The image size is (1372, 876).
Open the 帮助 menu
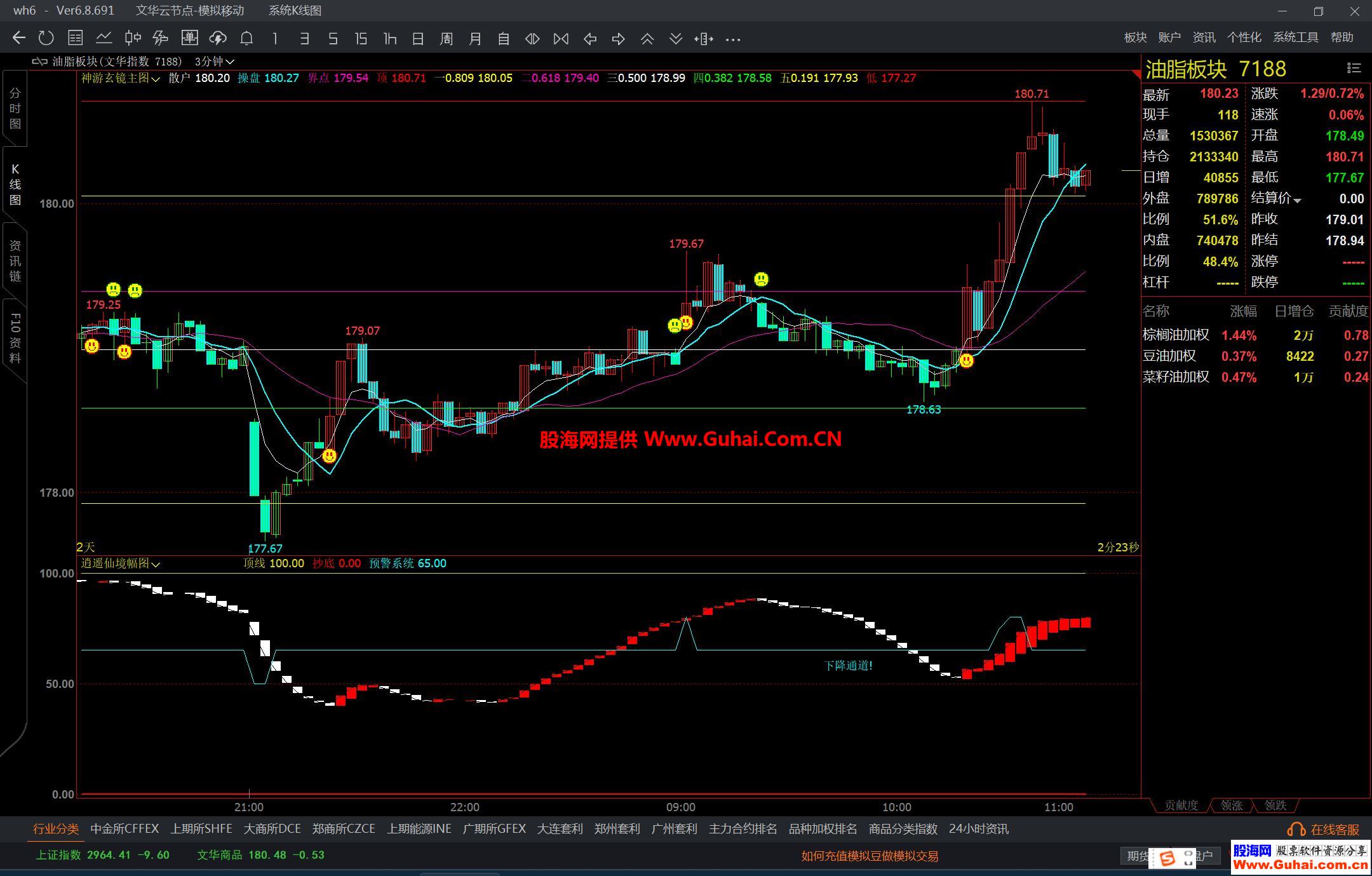[1342, 37]
